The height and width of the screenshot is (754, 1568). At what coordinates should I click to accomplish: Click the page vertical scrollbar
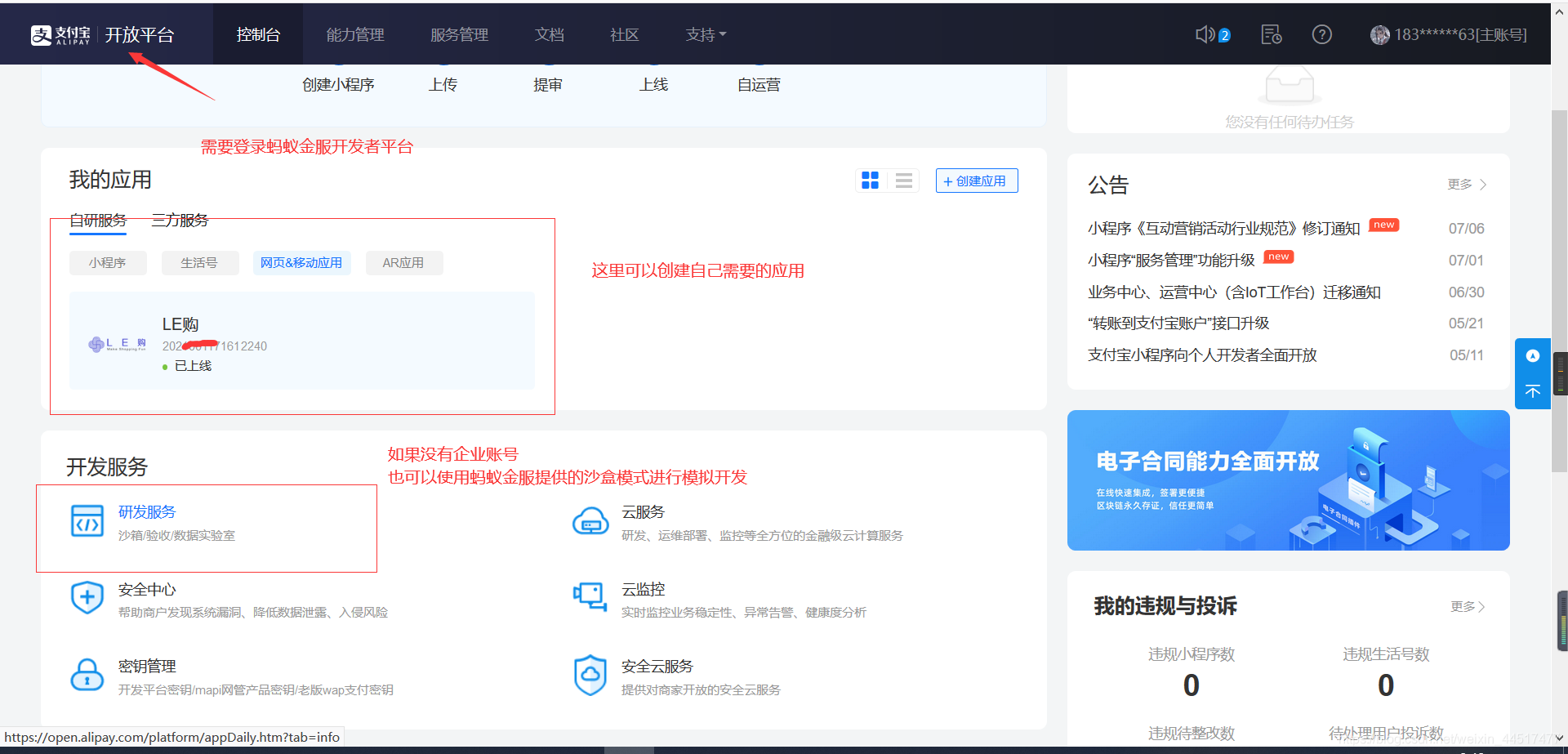(1559, 290)
